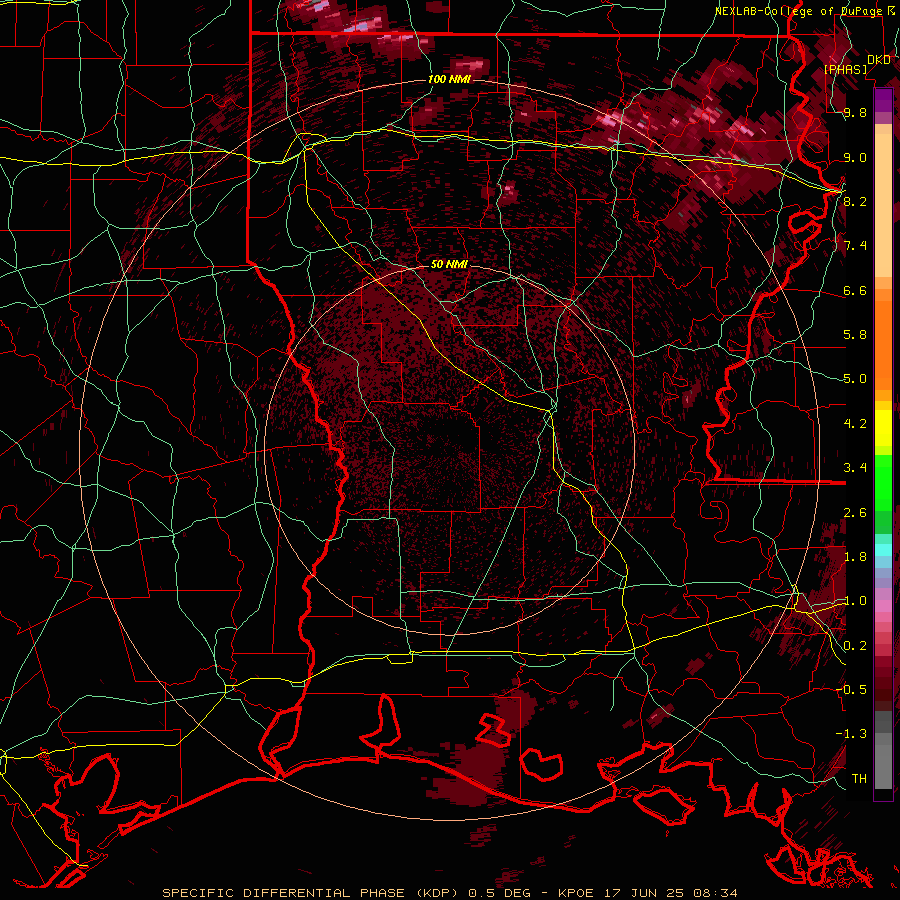900x900 pixels.
Task: Pick the cyan color bar segment
Action: (x=883, y=550)
